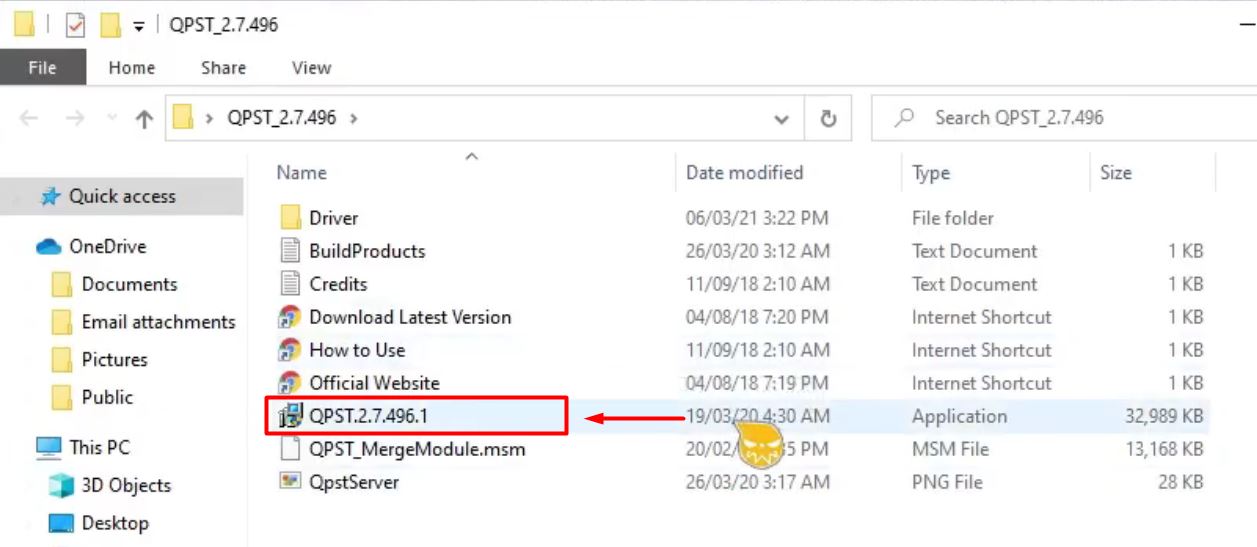Image resolution: width=1257 pixels, height=547 pixels.
Task: Click the This PC monitor icon
Action: 49,447
